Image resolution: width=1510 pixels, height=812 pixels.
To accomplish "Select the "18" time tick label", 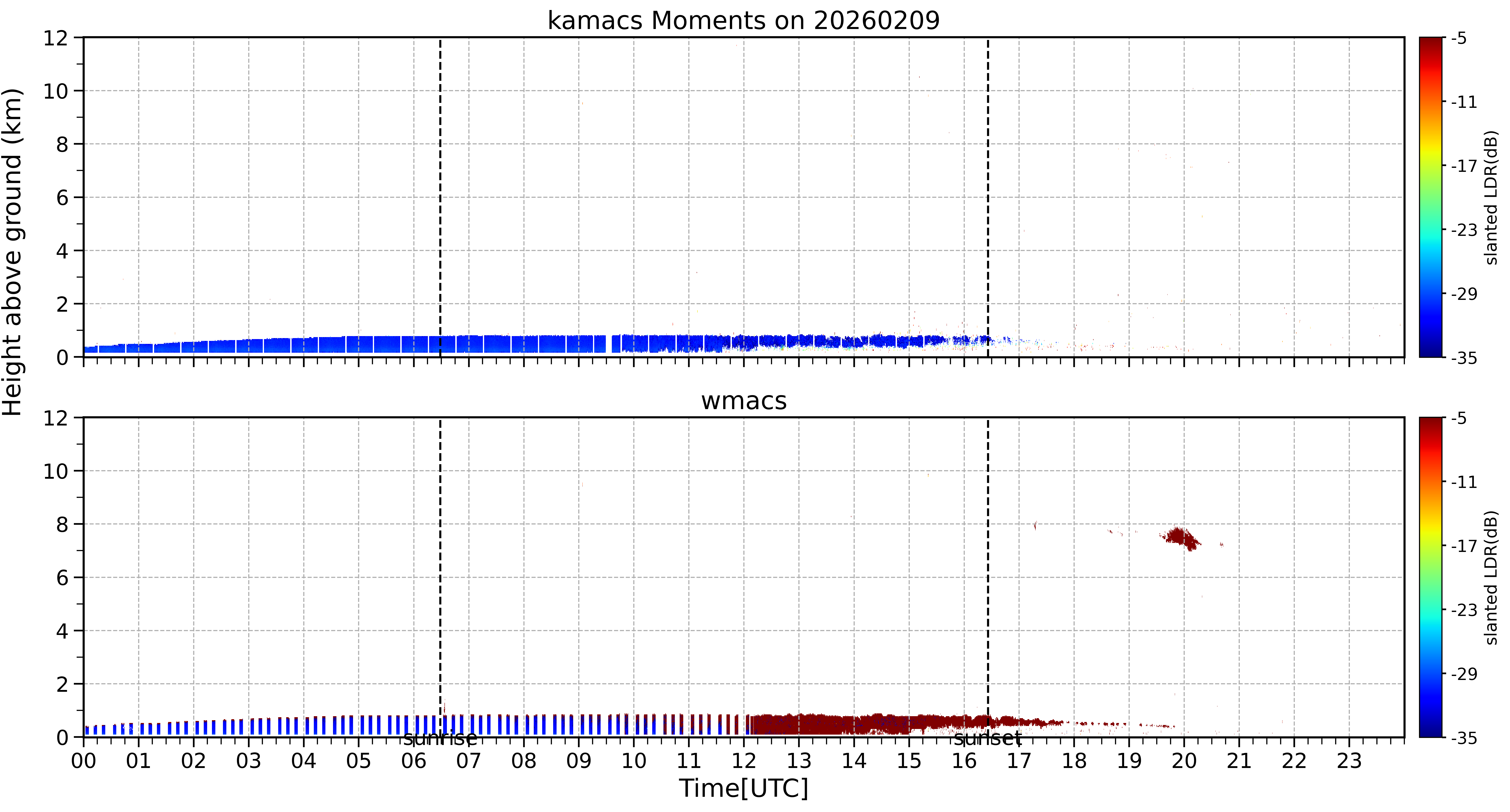I will [x=1074, y=761].
